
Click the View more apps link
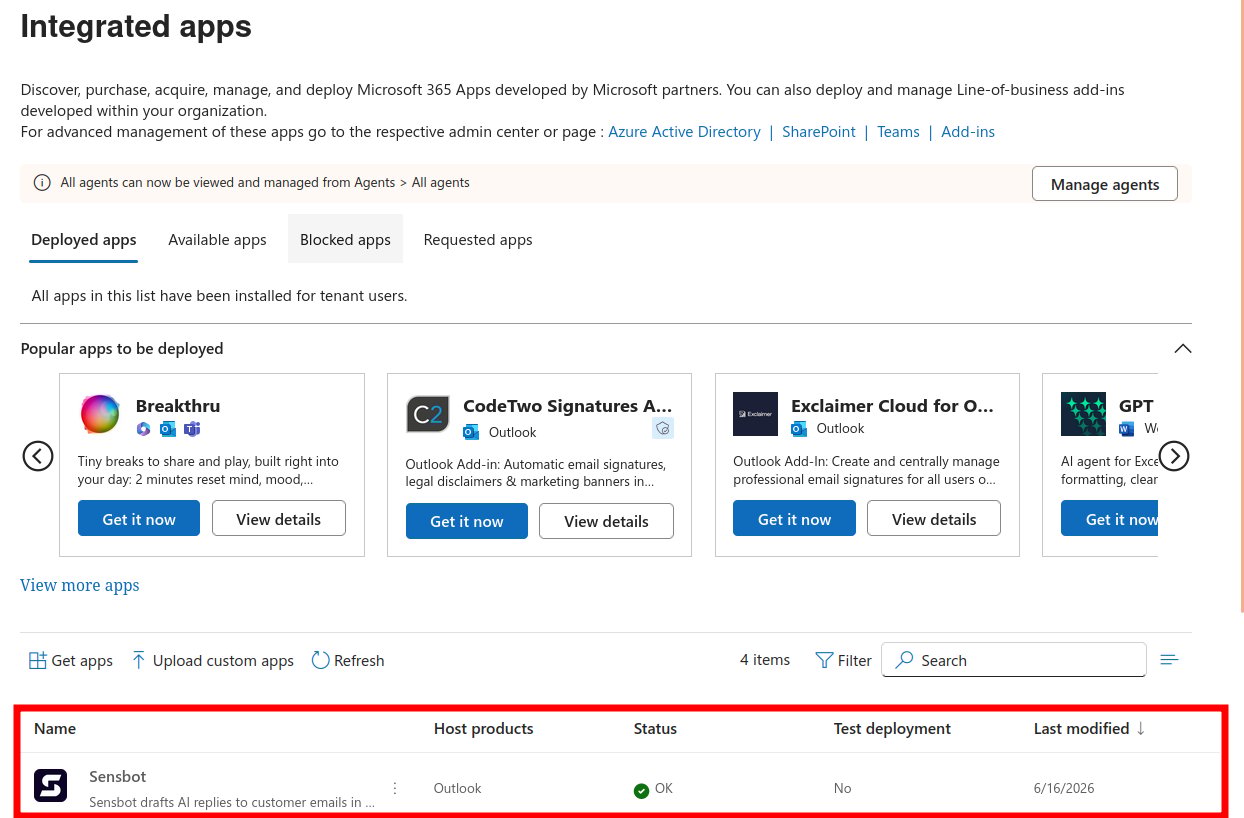point(80,585)
